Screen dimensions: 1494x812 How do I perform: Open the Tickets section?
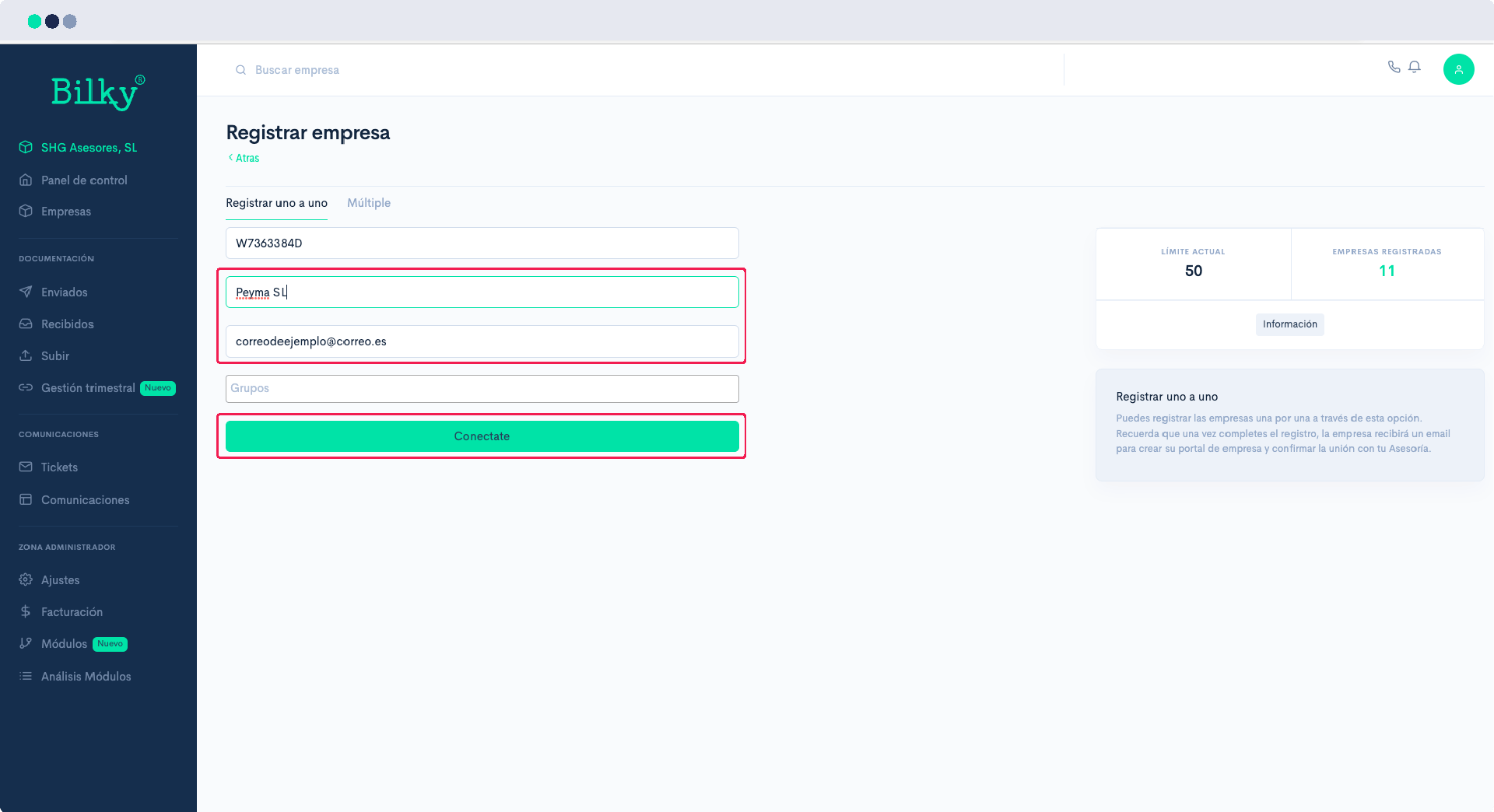click(x=59, y=467)
